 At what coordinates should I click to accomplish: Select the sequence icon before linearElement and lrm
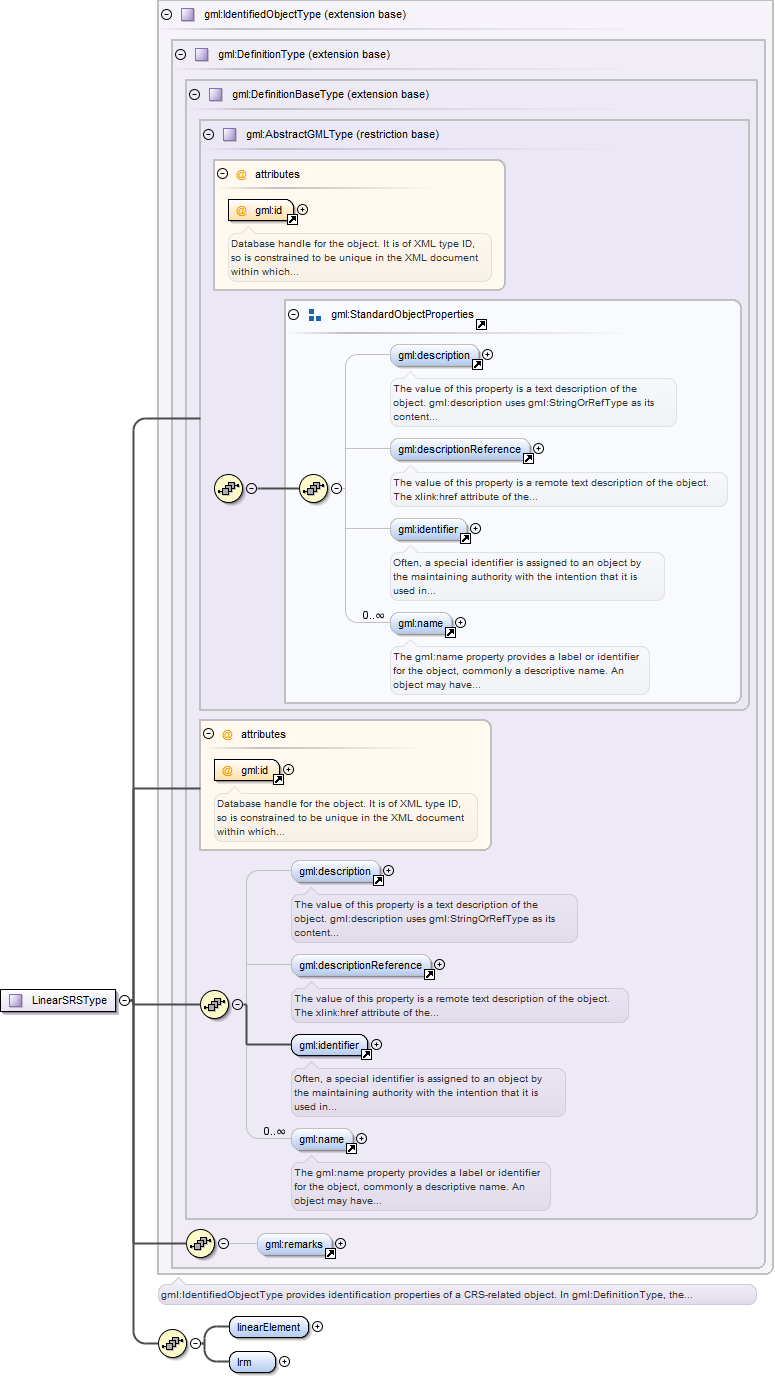coord(173,1344)
